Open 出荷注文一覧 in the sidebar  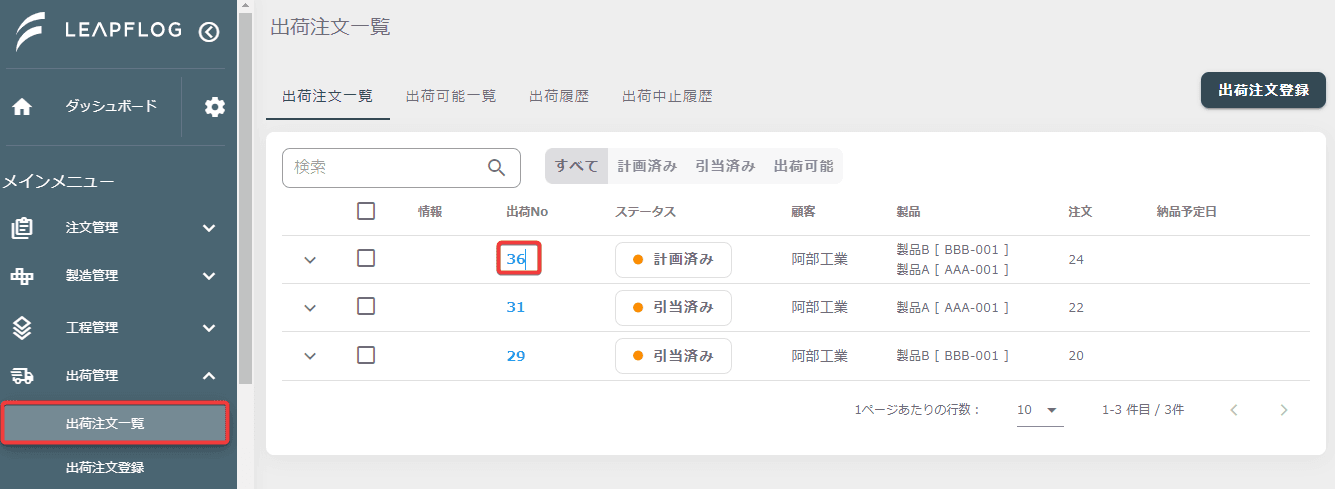115,423
